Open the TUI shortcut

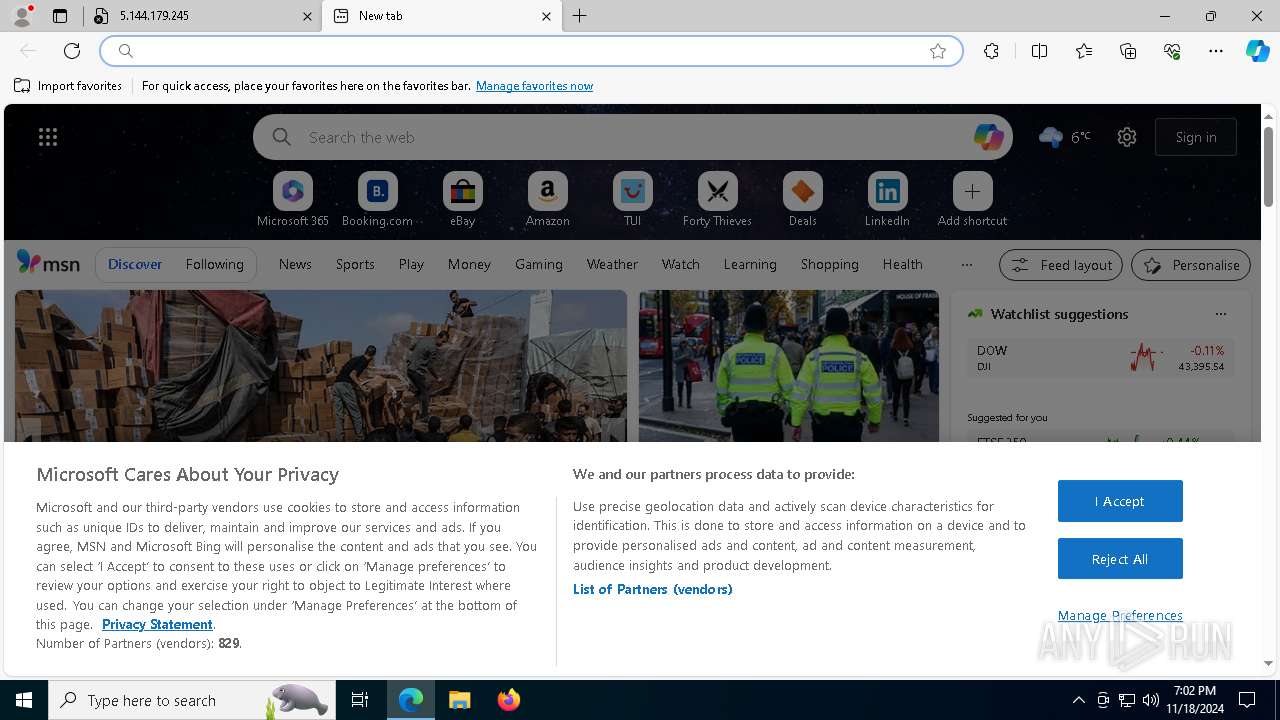[x=632, y=199]
